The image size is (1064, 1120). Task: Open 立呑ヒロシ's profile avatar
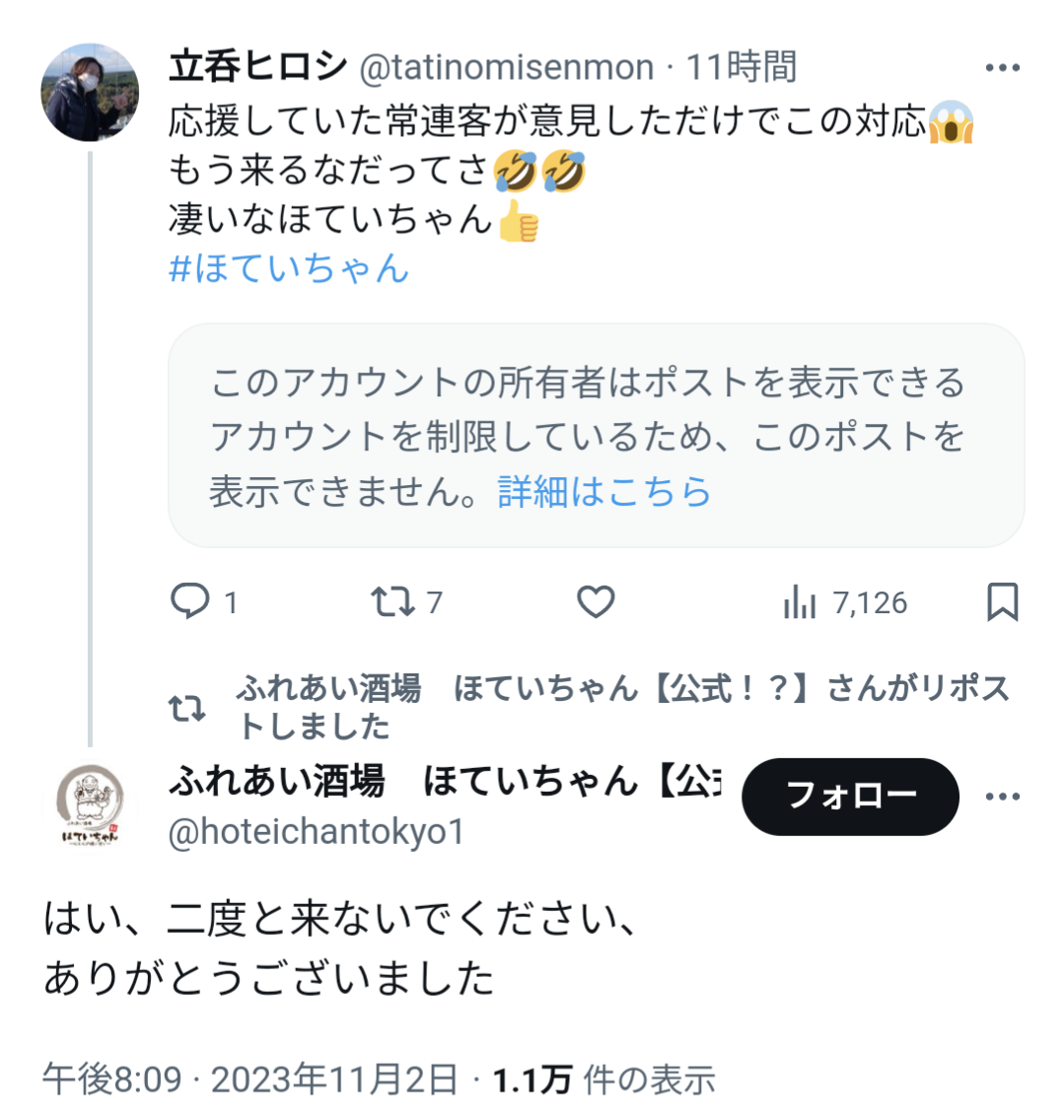pyautogui.click(x=90, y=92)
